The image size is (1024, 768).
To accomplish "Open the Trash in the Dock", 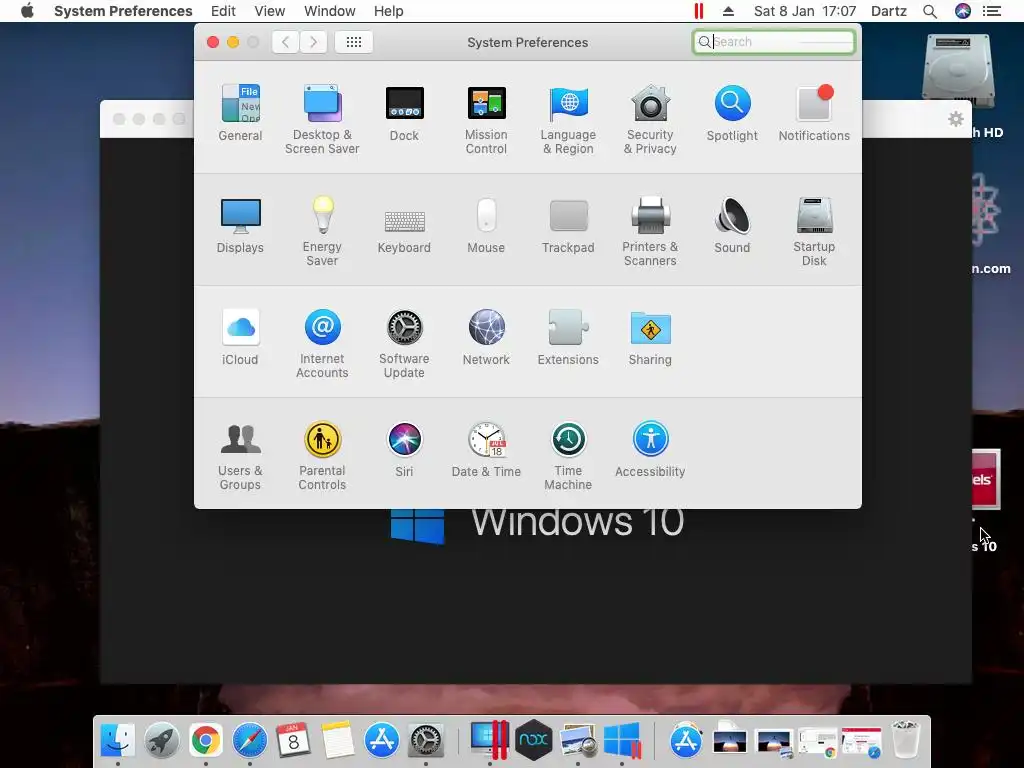I will (906, 741).
